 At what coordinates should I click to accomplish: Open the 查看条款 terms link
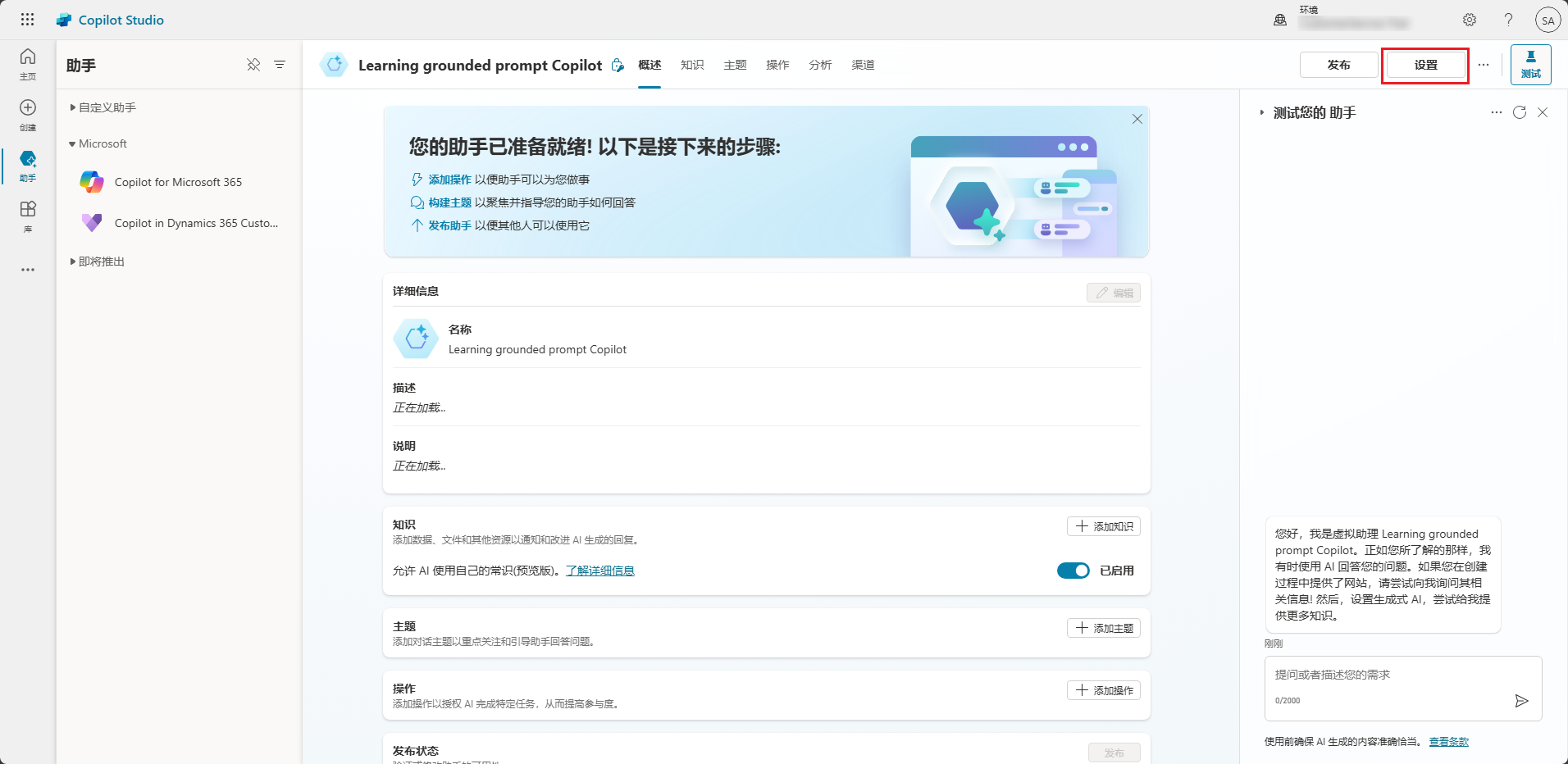(1448, 742)
